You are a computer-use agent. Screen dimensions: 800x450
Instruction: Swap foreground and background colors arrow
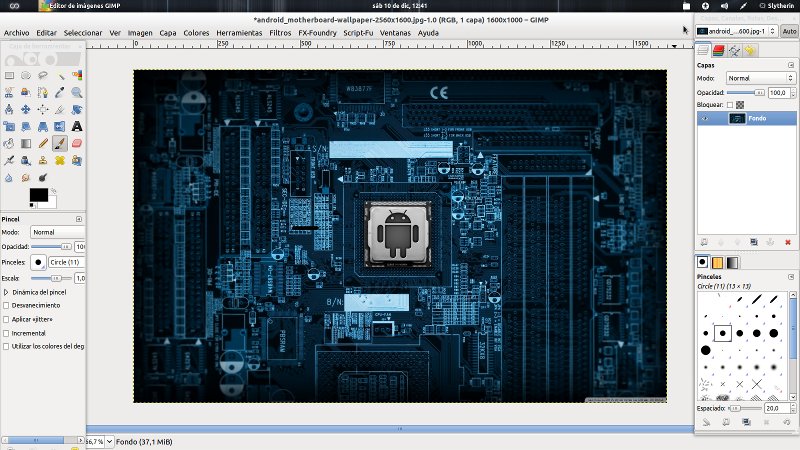tap(53, 191)
